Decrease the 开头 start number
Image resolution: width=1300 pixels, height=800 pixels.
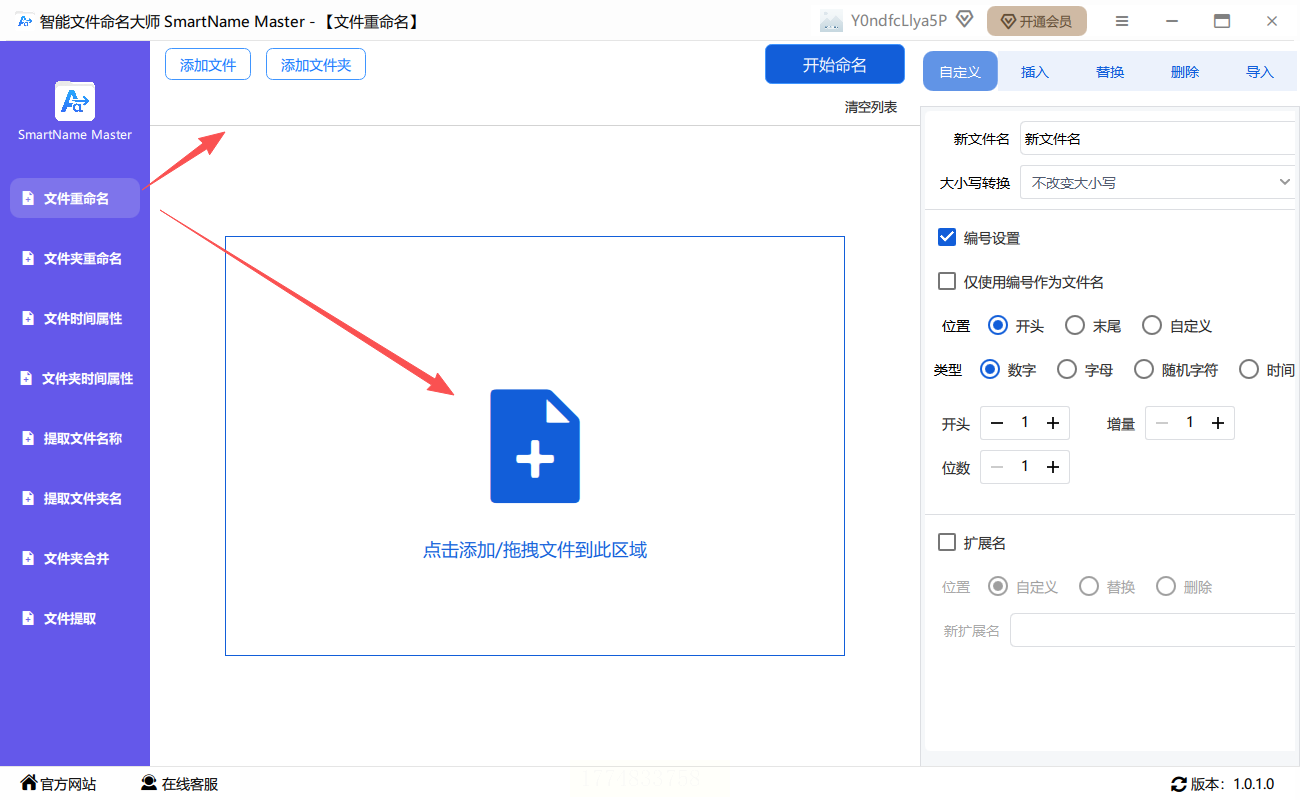tap(997, 423)
